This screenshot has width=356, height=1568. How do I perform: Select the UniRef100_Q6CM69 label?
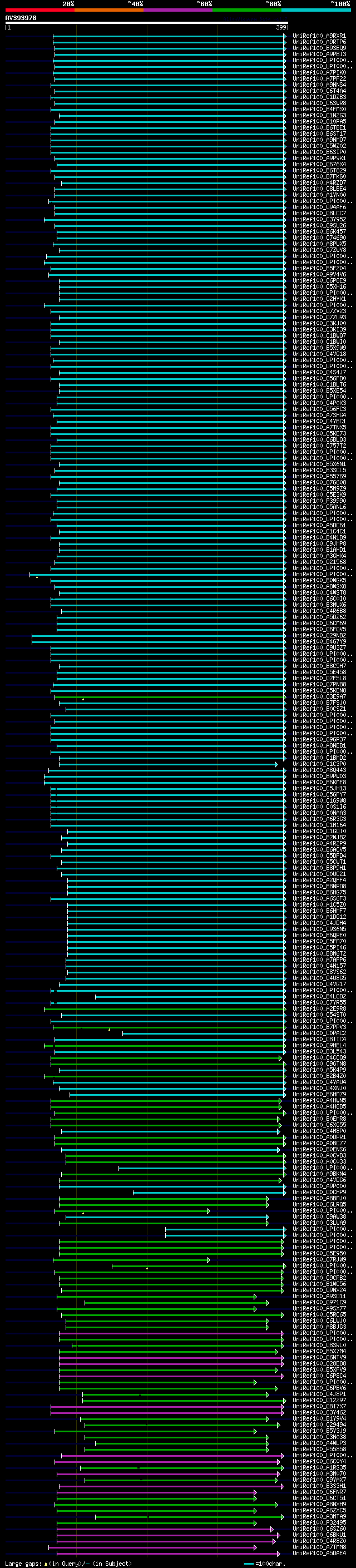tap(319, 624)
